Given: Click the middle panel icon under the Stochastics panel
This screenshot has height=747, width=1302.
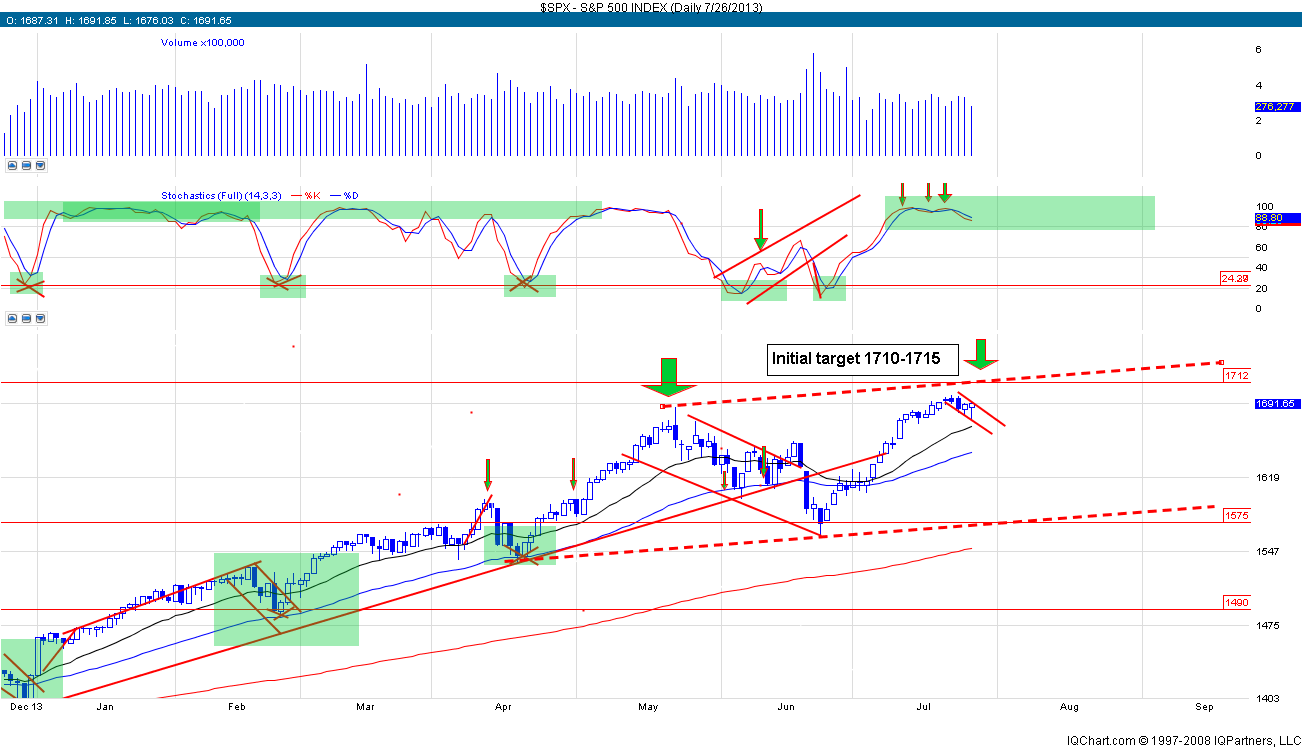Looking at the screenshot, I should (x=26, y=319).
